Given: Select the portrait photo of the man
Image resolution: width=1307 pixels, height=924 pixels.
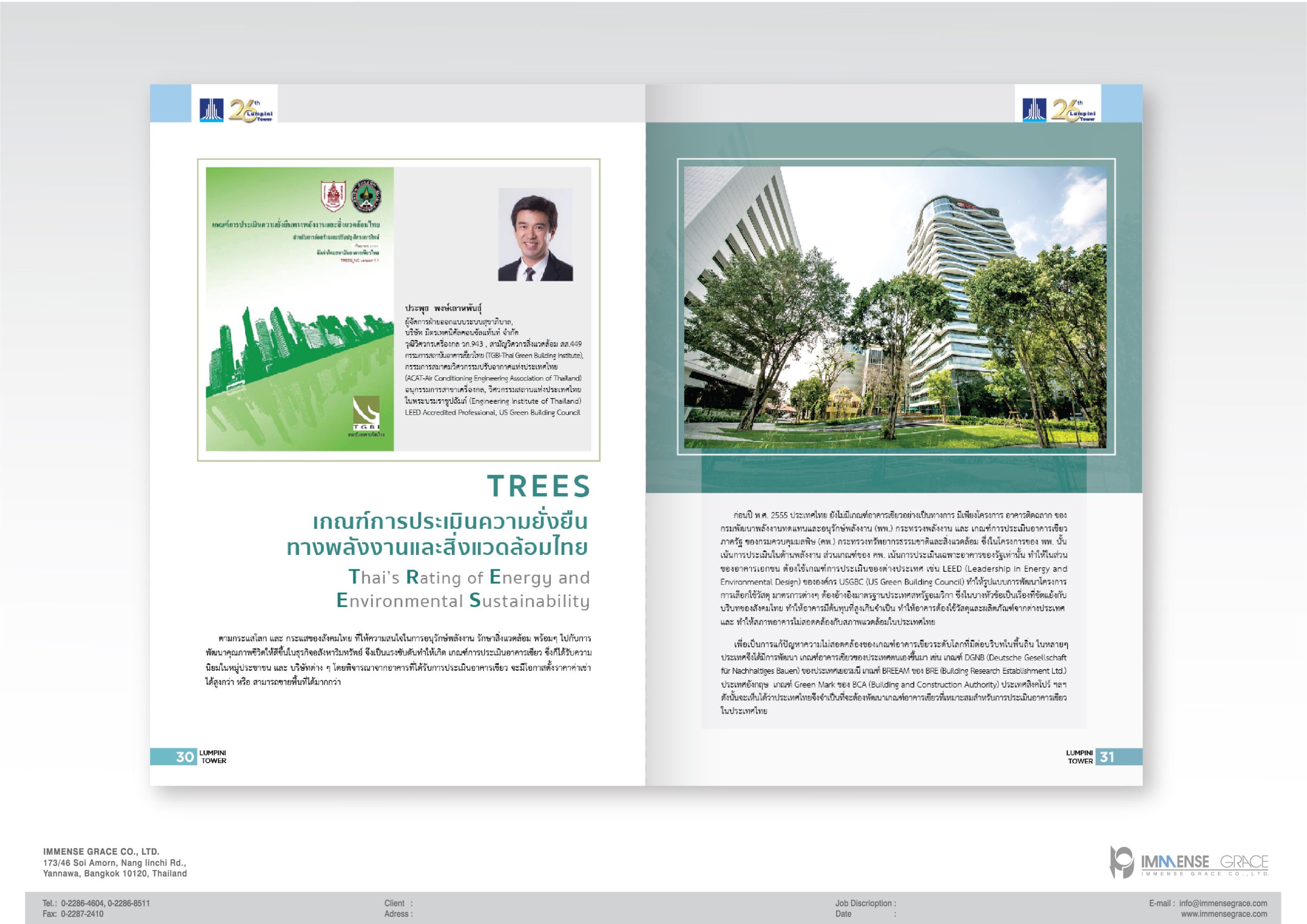Looking at the screenshot, I should tap(535, 234).
